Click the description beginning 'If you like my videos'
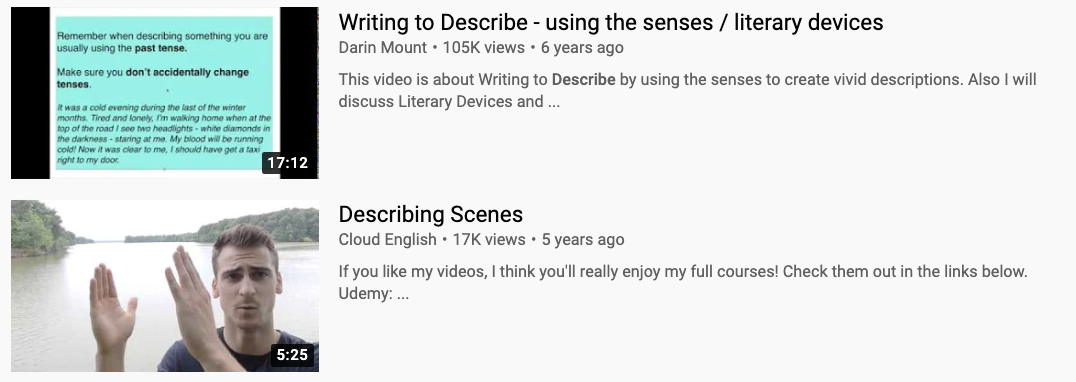Viewport: 1076px width, 382px height. [x=683, y=283]
